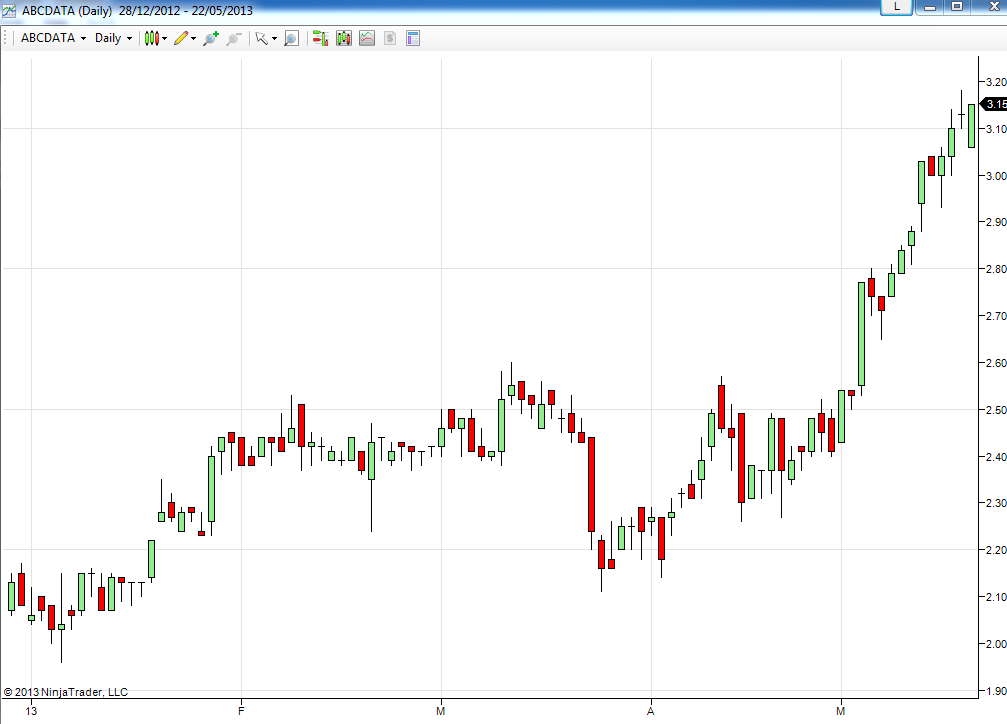
Task: Click the toolbar drag grip handle
Action: click(6, 38)
